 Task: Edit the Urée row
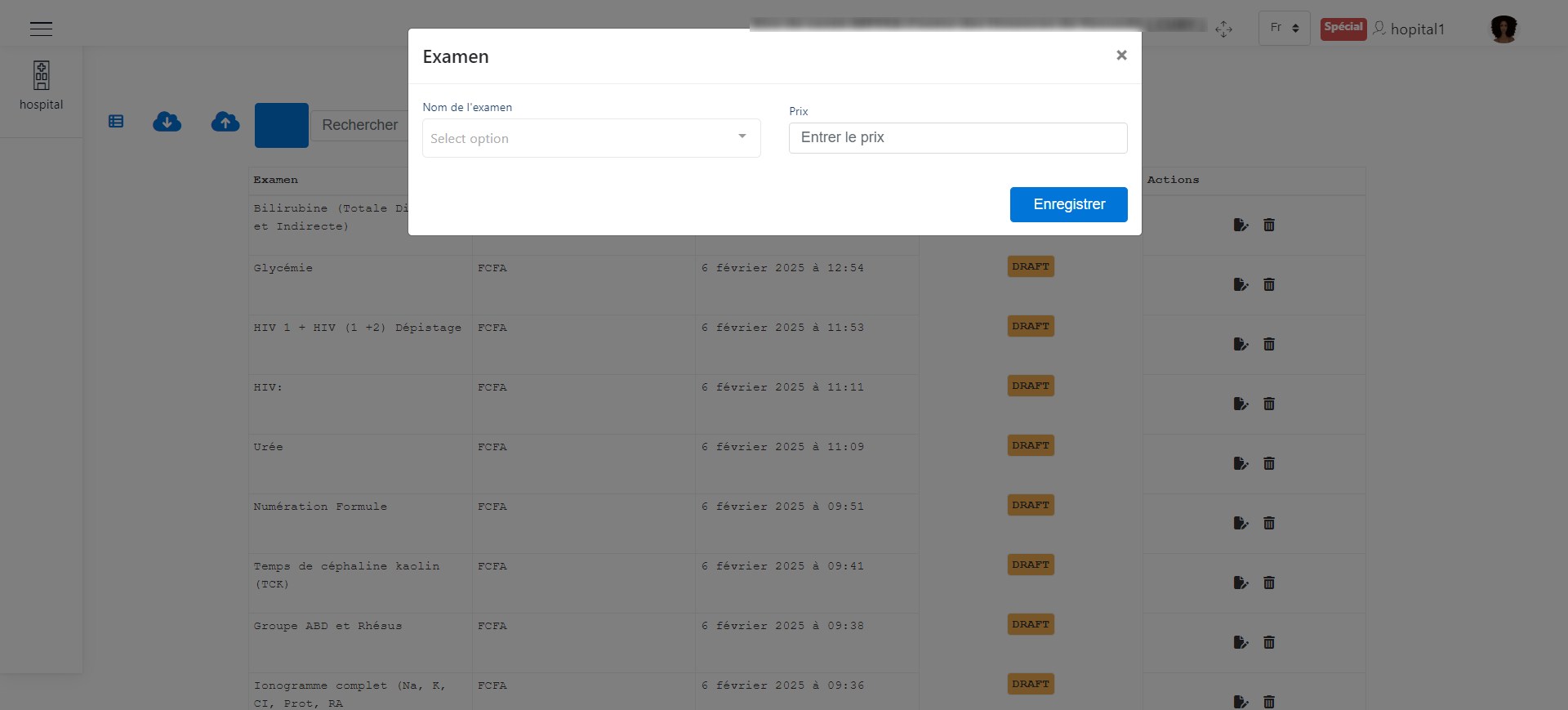coord(1241,463)
